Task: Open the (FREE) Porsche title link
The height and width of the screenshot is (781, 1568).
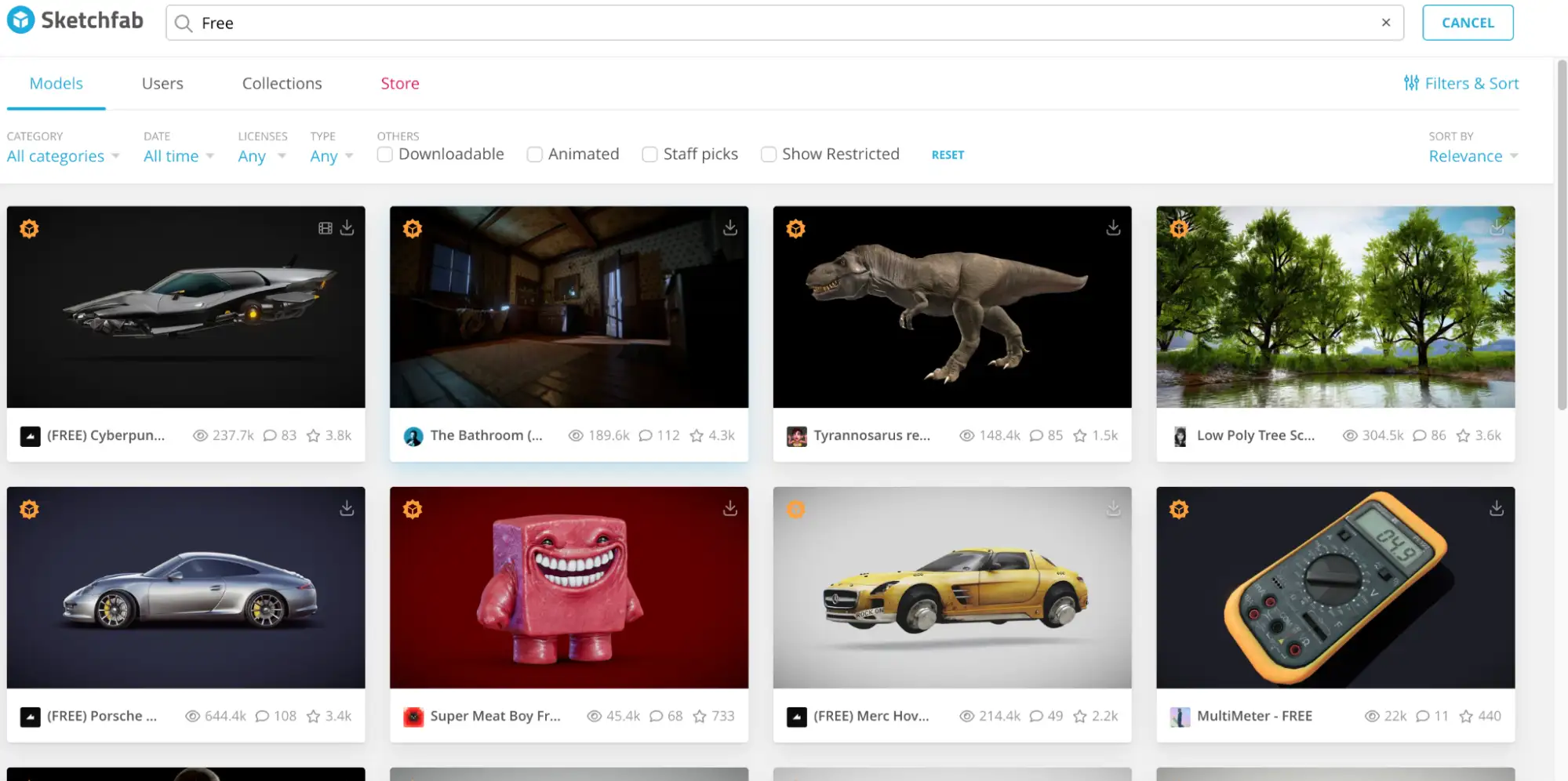Action: pyautogui.click(x=102, y=716)
